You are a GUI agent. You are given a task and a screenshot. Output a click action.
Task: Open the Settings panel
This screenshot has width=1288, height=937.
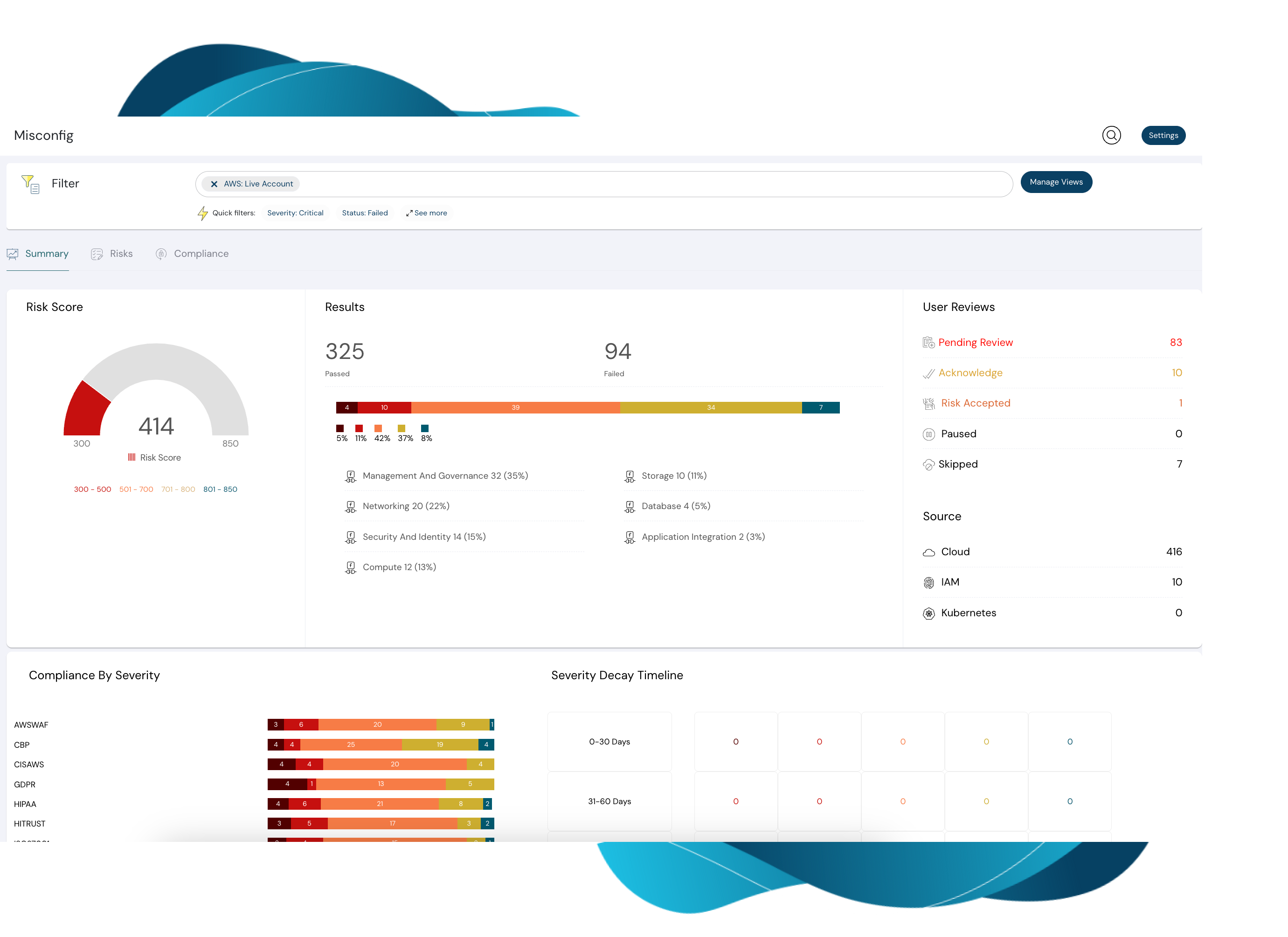click(x=1163, y=135)
